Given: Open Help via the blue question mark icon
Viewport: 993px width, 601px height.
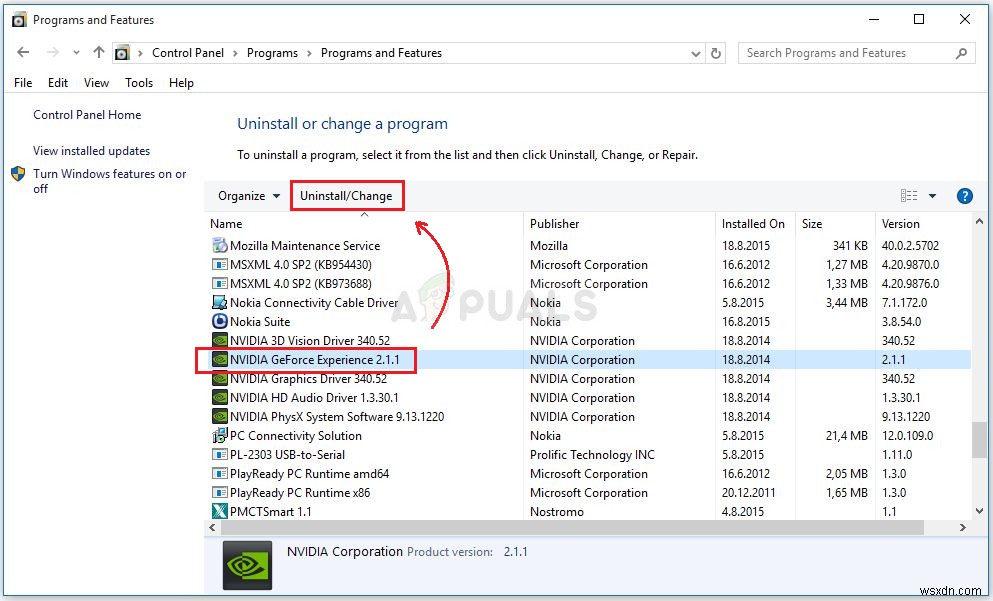Looking at the screenshot, I should (964, 196).
